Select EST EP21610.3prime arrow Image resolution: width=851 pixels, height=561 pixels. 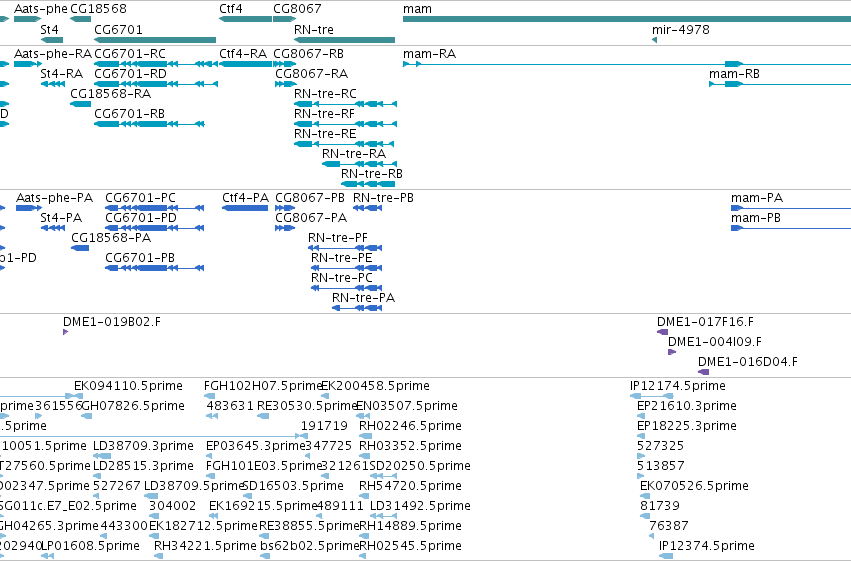point(641,416)
